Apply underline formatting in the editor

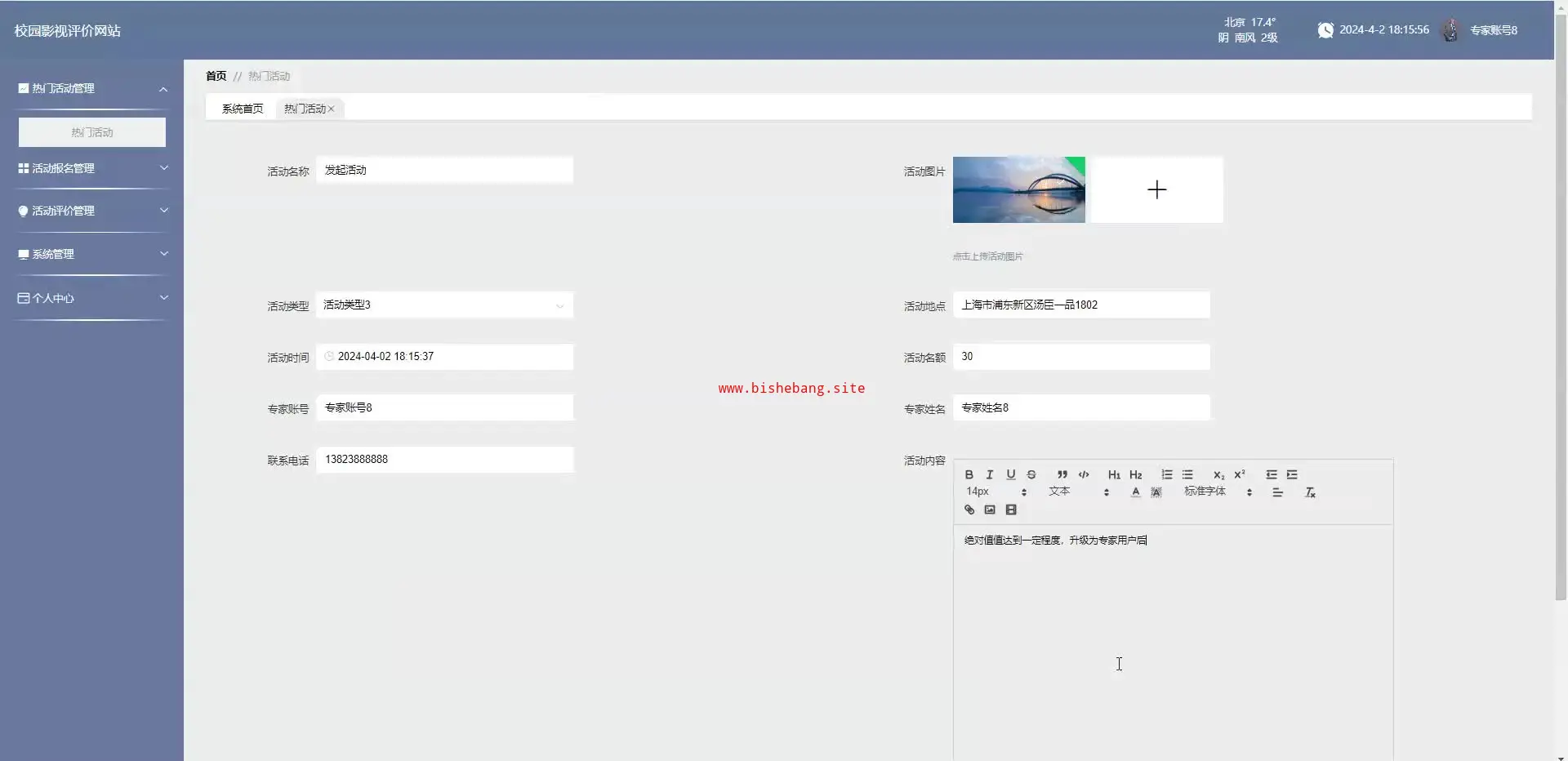point(1011,474)
